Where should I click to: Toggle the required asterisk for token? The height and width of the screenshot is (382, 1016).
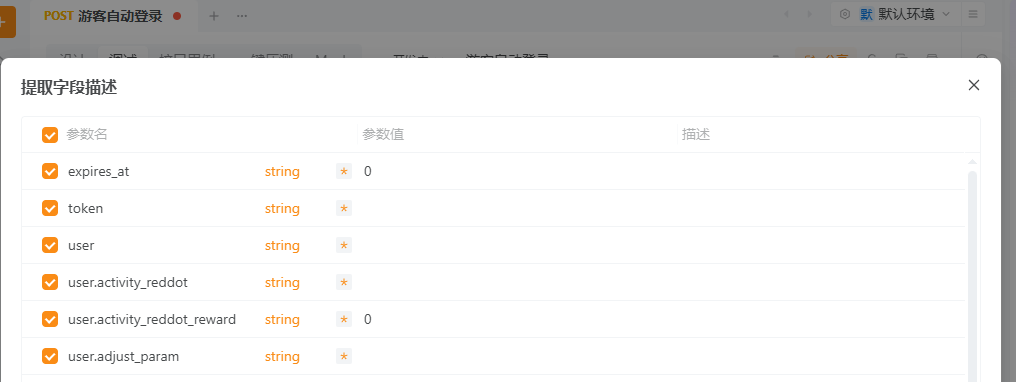coord(344,208)
